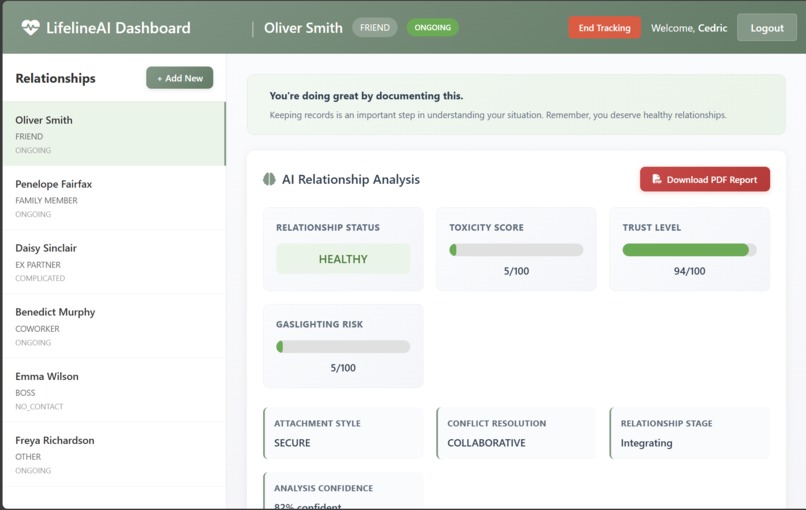Click the Toxicity Score progress bar
Screen dimensions: 806x510
[516, 250]
